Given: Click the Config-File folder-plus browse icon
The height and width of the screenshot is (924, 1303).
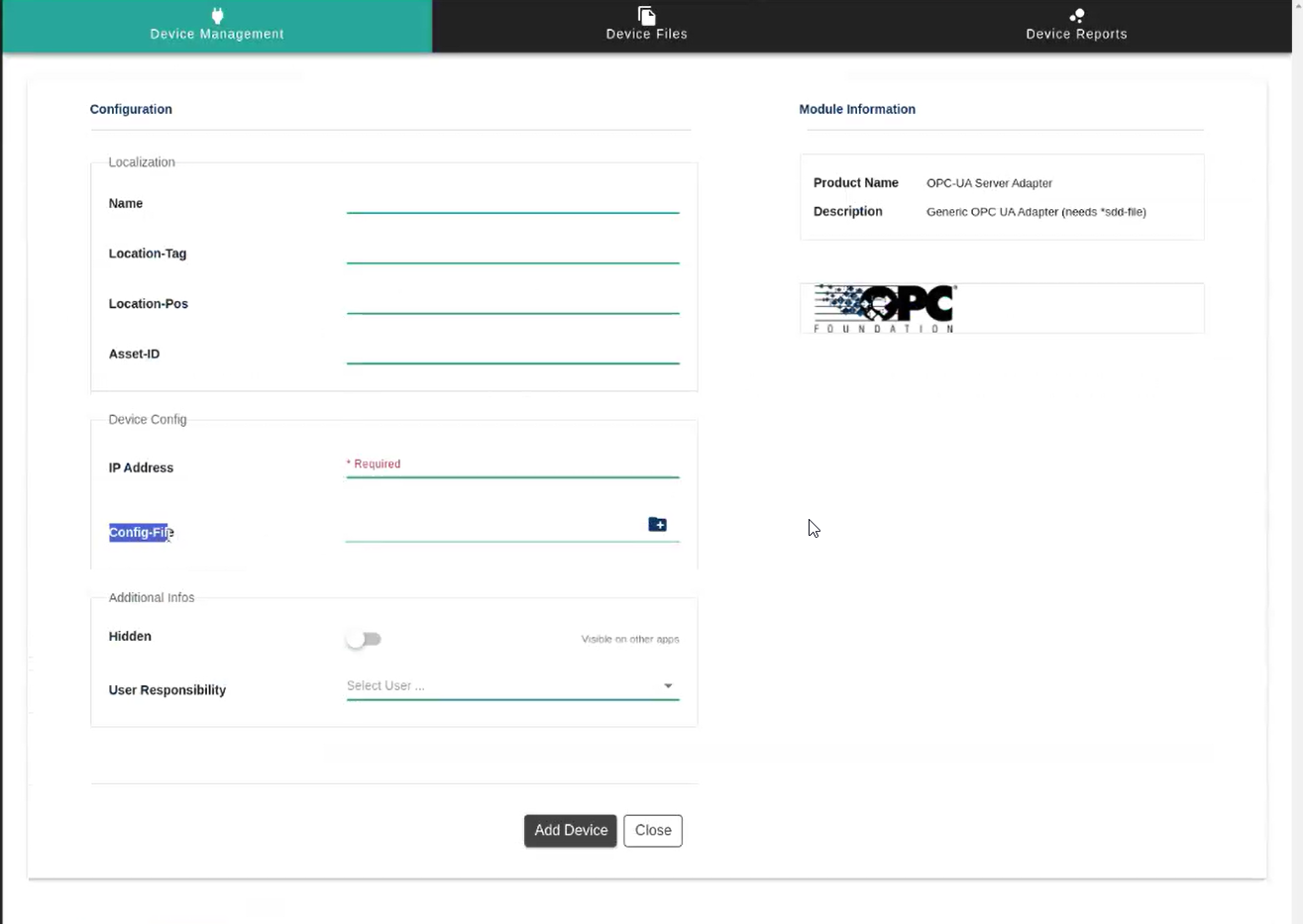Looking at the screenshot, I should (x=657, y=525).
